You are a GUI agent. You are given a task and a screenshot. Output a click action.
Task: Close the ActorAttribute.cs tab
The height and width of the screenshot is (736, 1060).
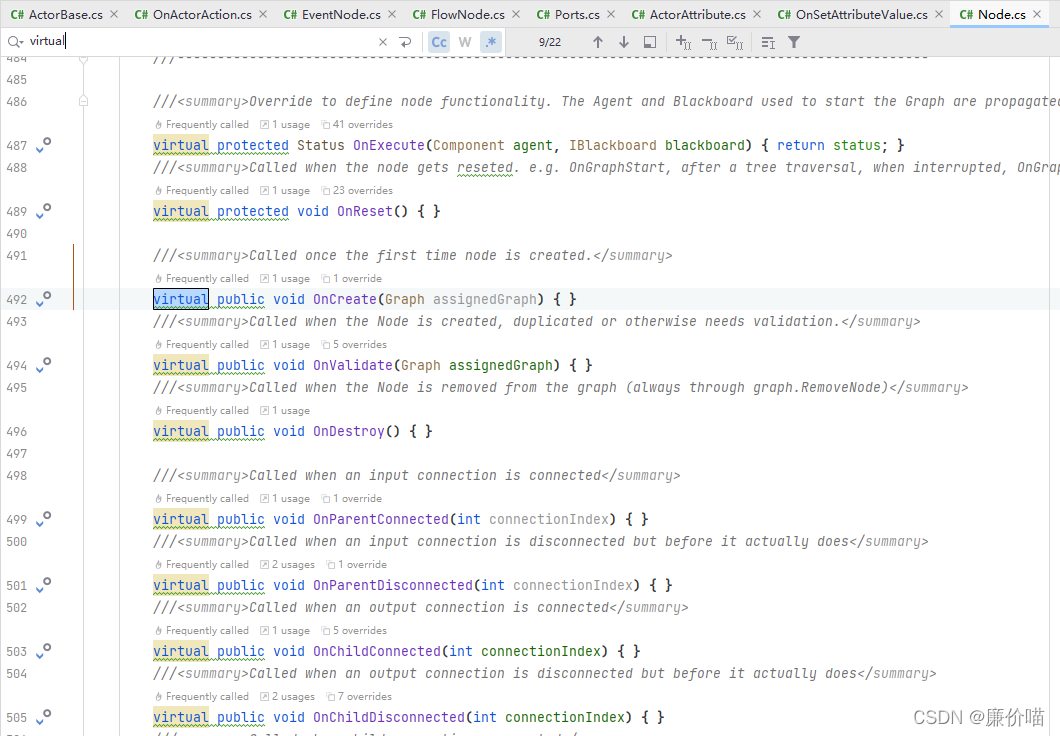(757, 14)
